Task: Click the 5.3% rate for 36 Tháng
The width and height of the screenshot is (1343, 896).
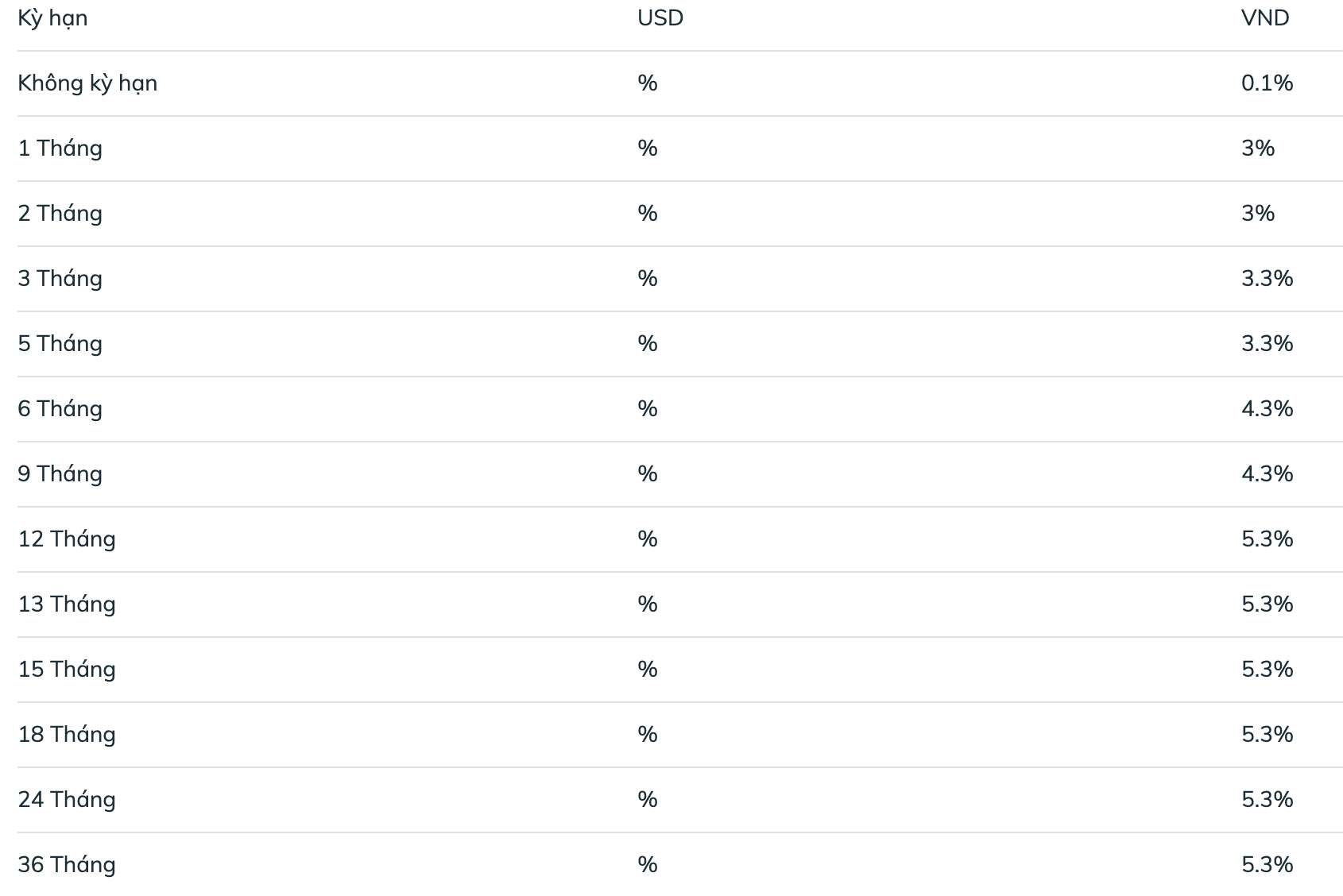Action: (x=1267, y=865)
